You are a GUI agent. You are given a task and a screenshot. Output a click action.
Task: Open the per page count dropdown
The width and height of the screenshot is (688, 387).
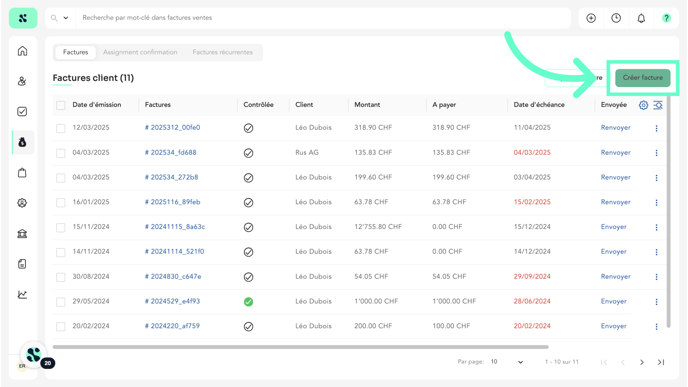507,362
